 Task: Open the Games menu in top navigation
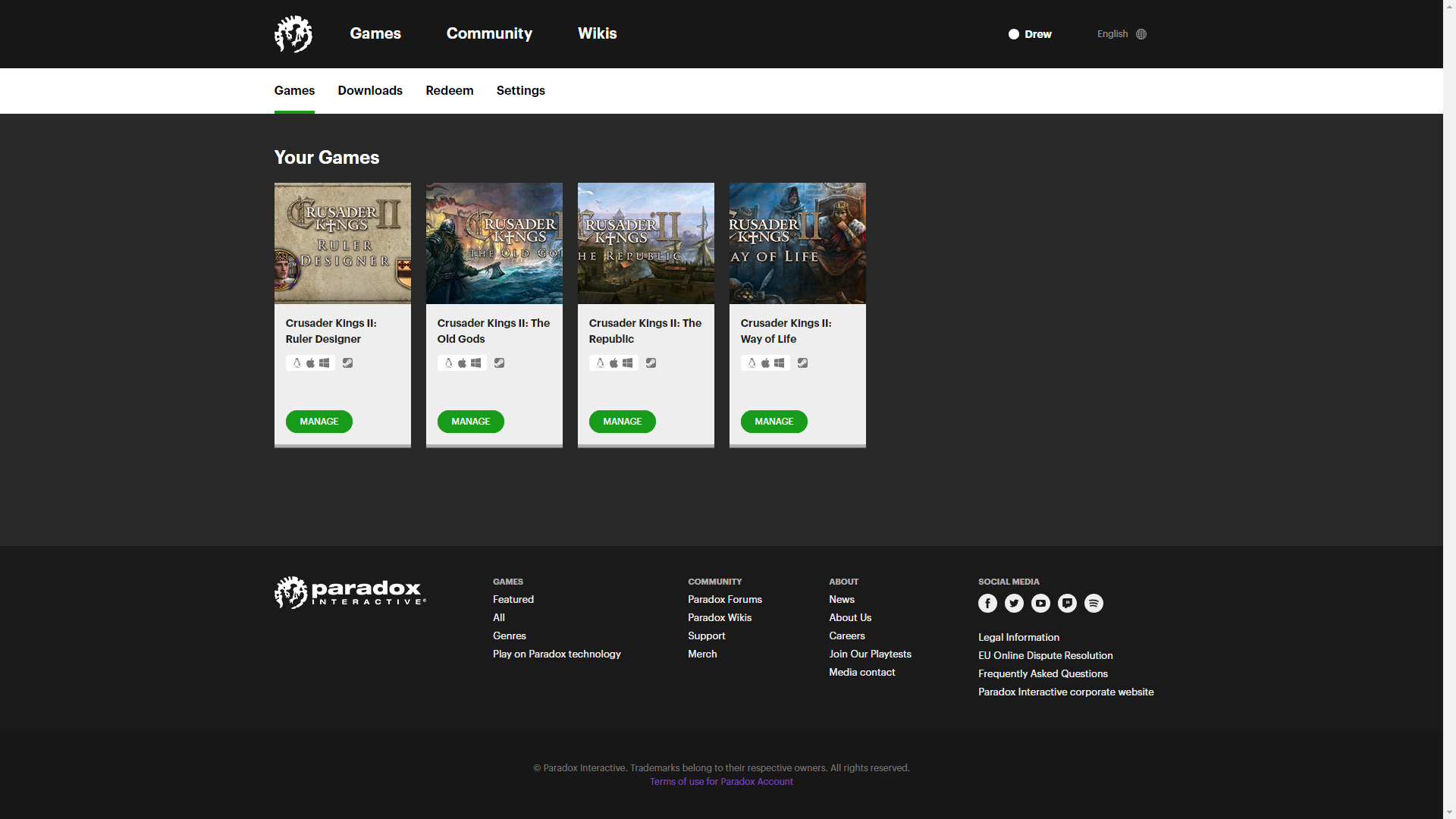[375, 33]
